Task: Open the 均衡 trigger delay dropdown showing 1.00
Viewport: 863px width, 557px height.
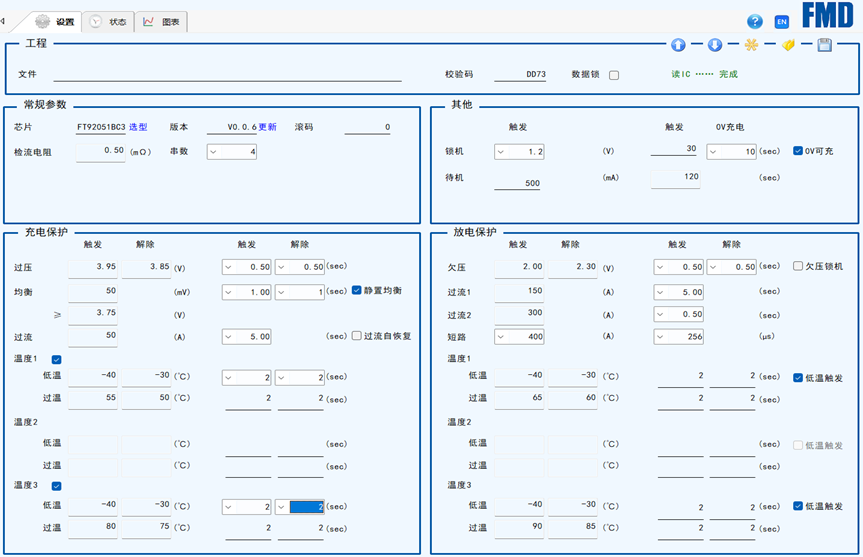Action: [247, 292]
